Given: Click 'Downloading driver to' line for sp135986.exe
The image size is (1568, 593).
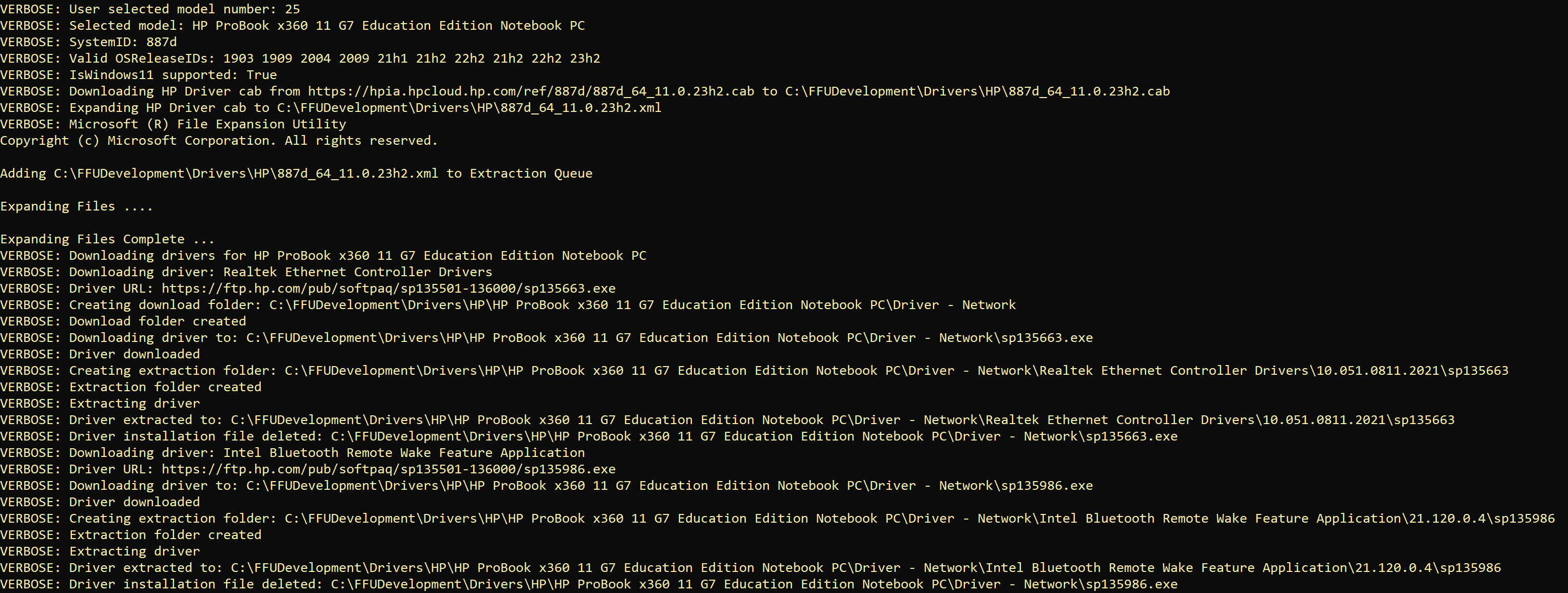Looking at the screenshot, I should coord(547,486).
